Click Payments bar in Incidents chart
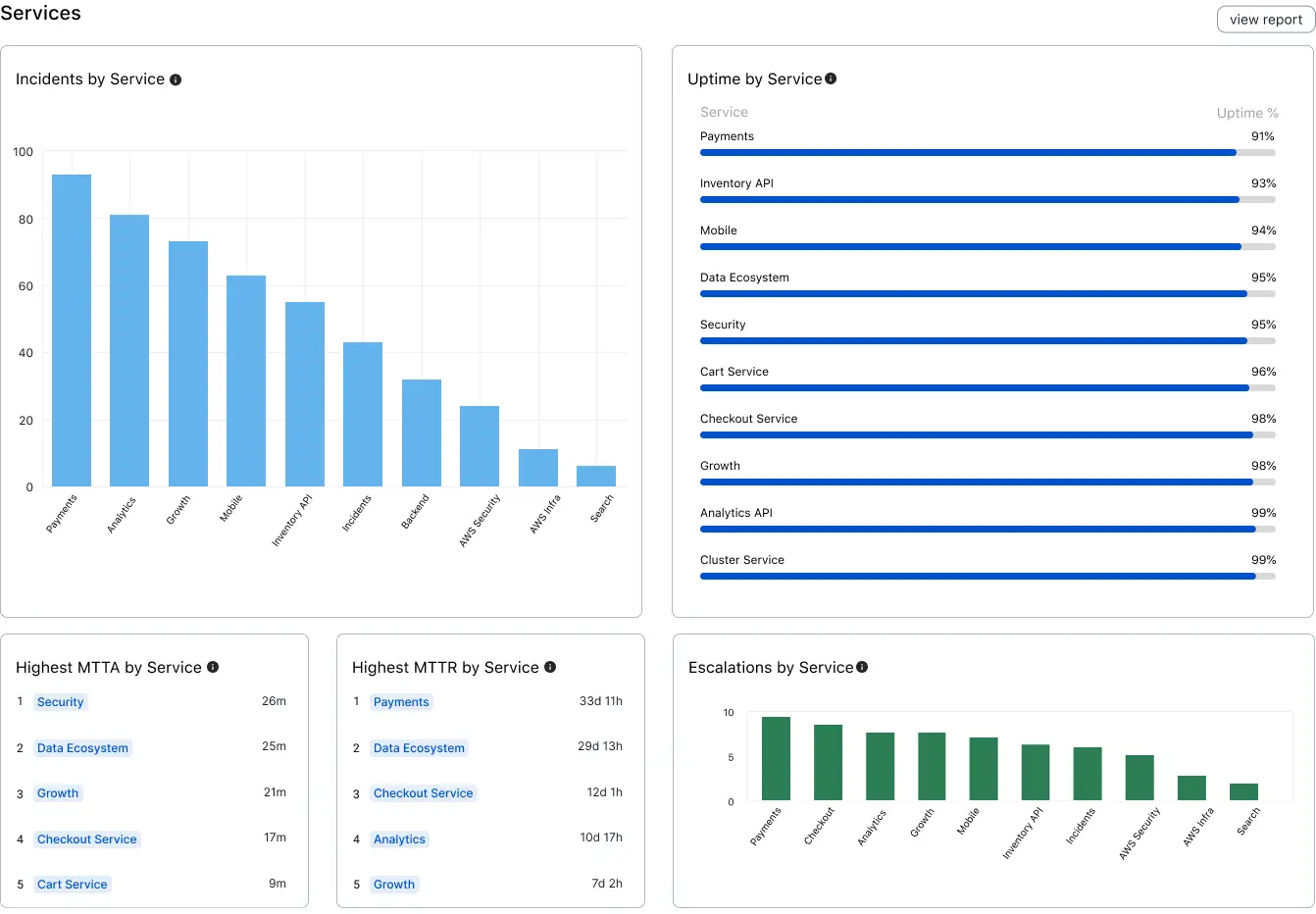 point(72,330)
